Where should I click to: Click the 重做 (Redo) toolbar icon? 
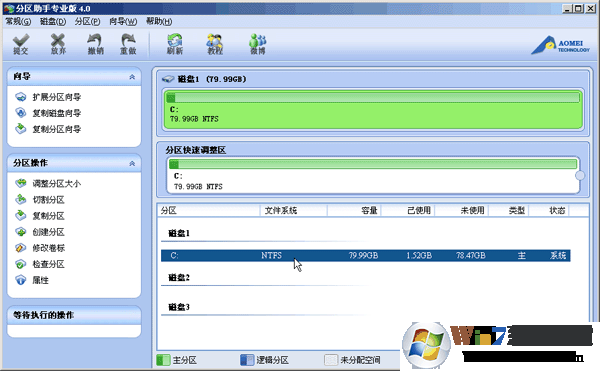[128, 44]
